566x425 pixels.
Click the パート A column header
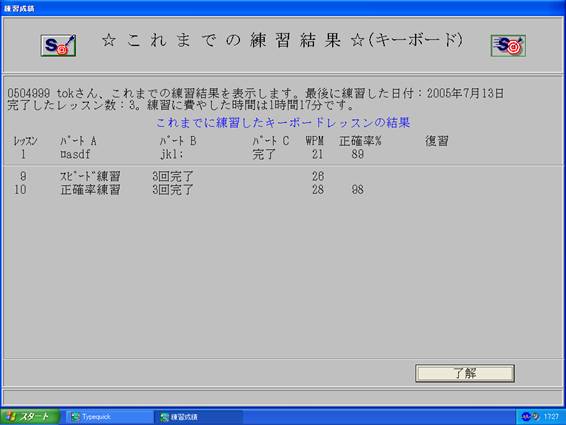(x=78, y=141)
